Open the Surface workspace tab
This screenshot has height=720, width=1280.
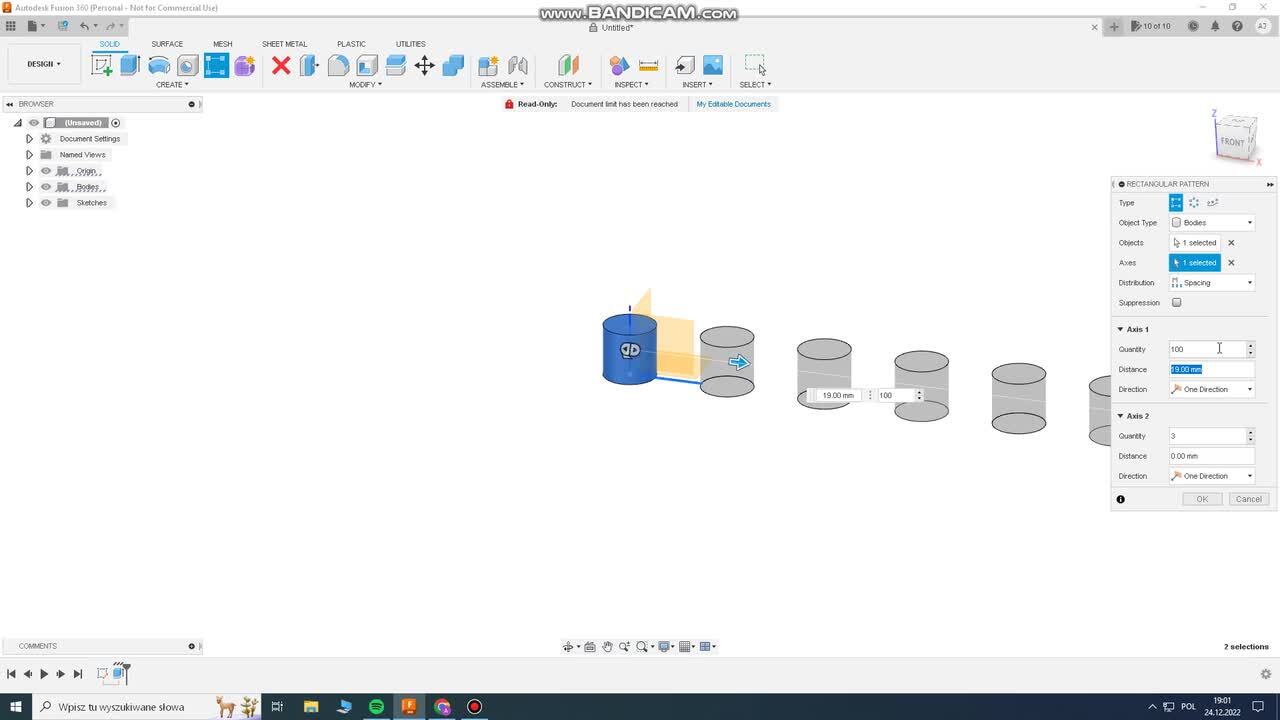(x=167, y=44)
